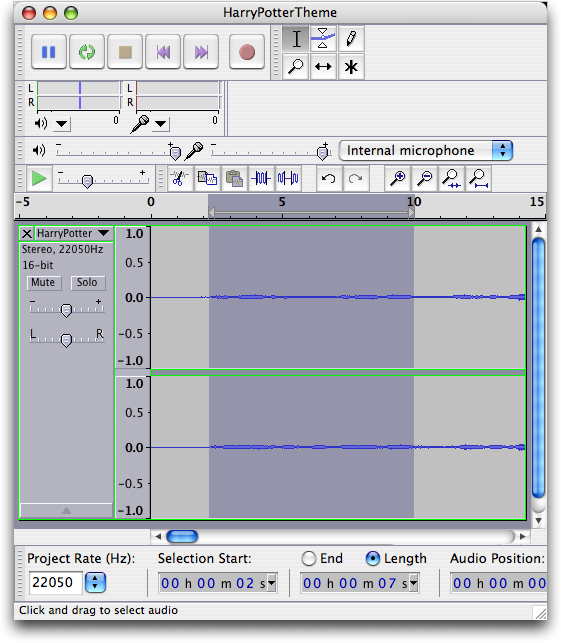This screenshot has width=561, height=643.
Task: Click the vertical scrollbar up arrow
Action: tap(538, 229)
